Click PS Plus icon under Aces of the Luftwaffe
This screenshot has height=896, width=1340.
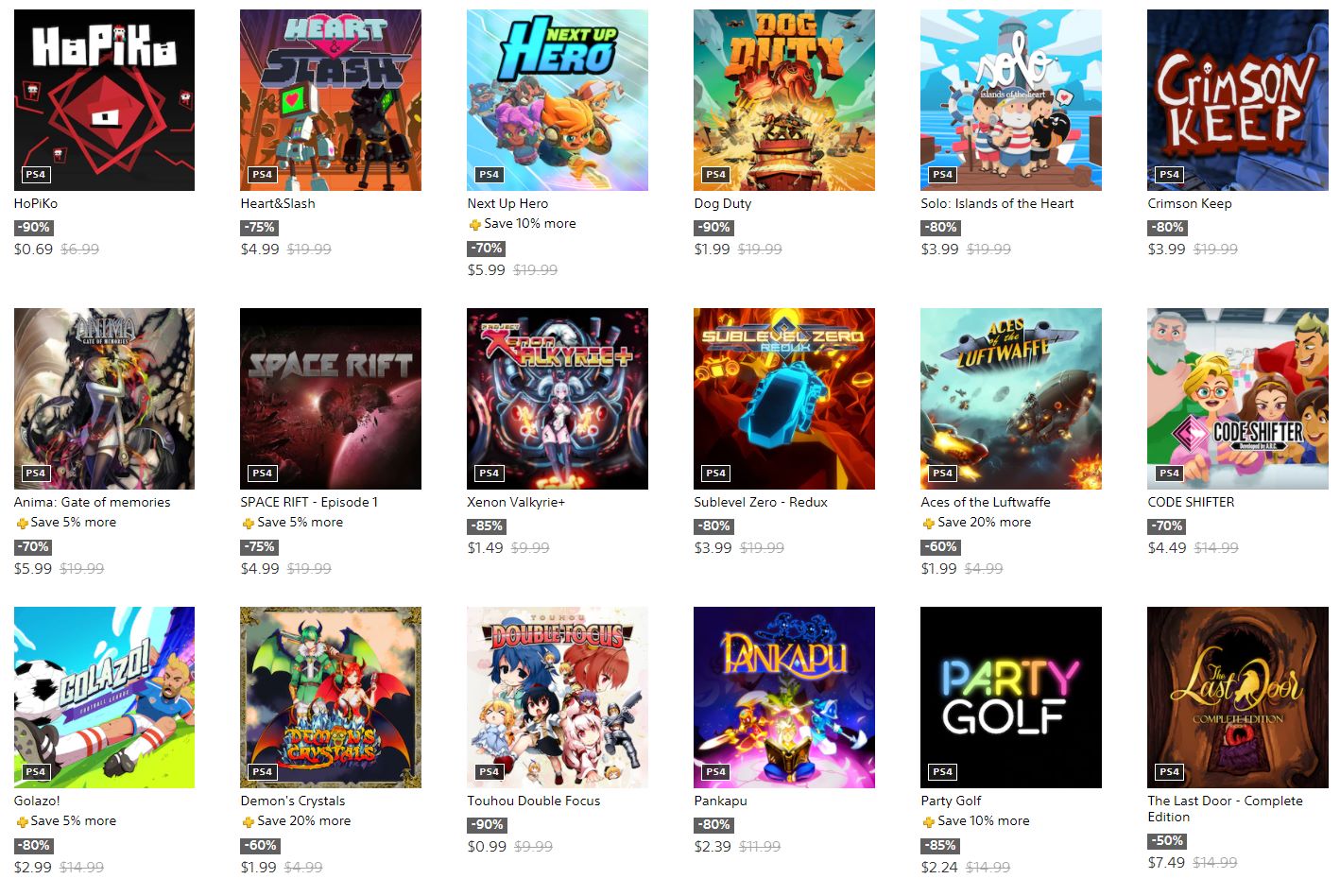928,524
